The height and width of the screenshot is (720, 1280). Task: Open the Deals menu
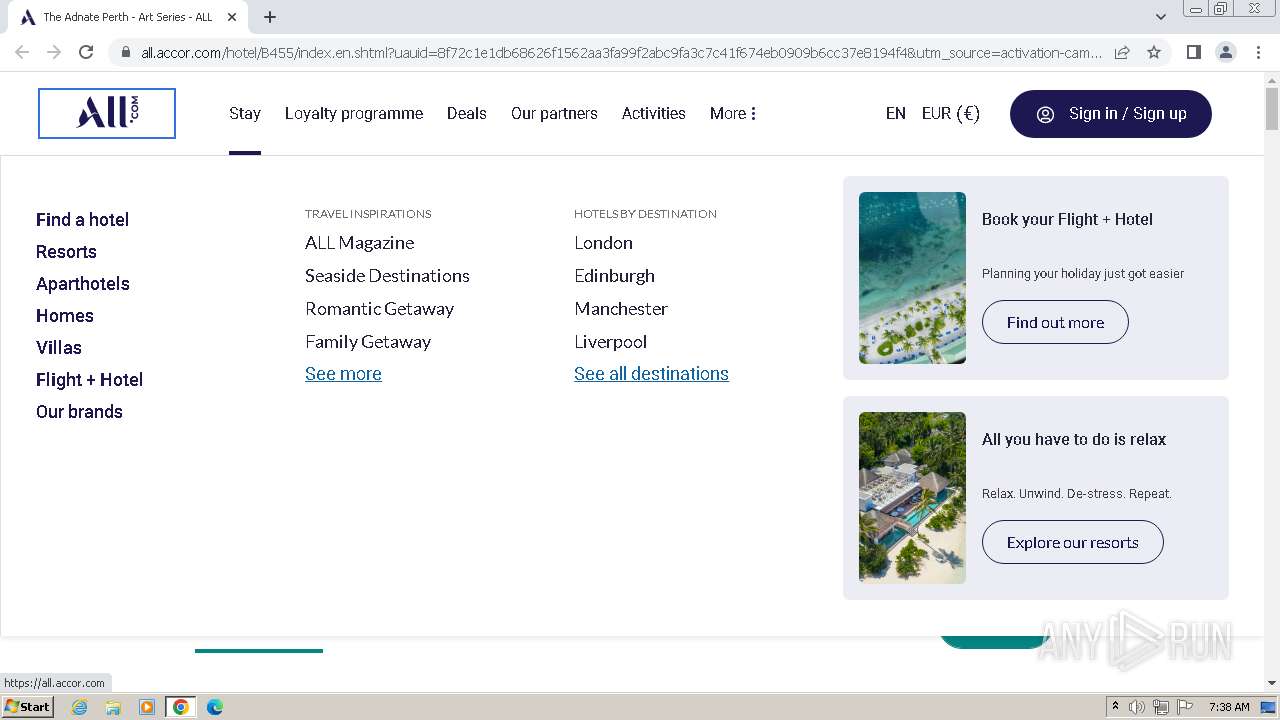tap(467, 113)
